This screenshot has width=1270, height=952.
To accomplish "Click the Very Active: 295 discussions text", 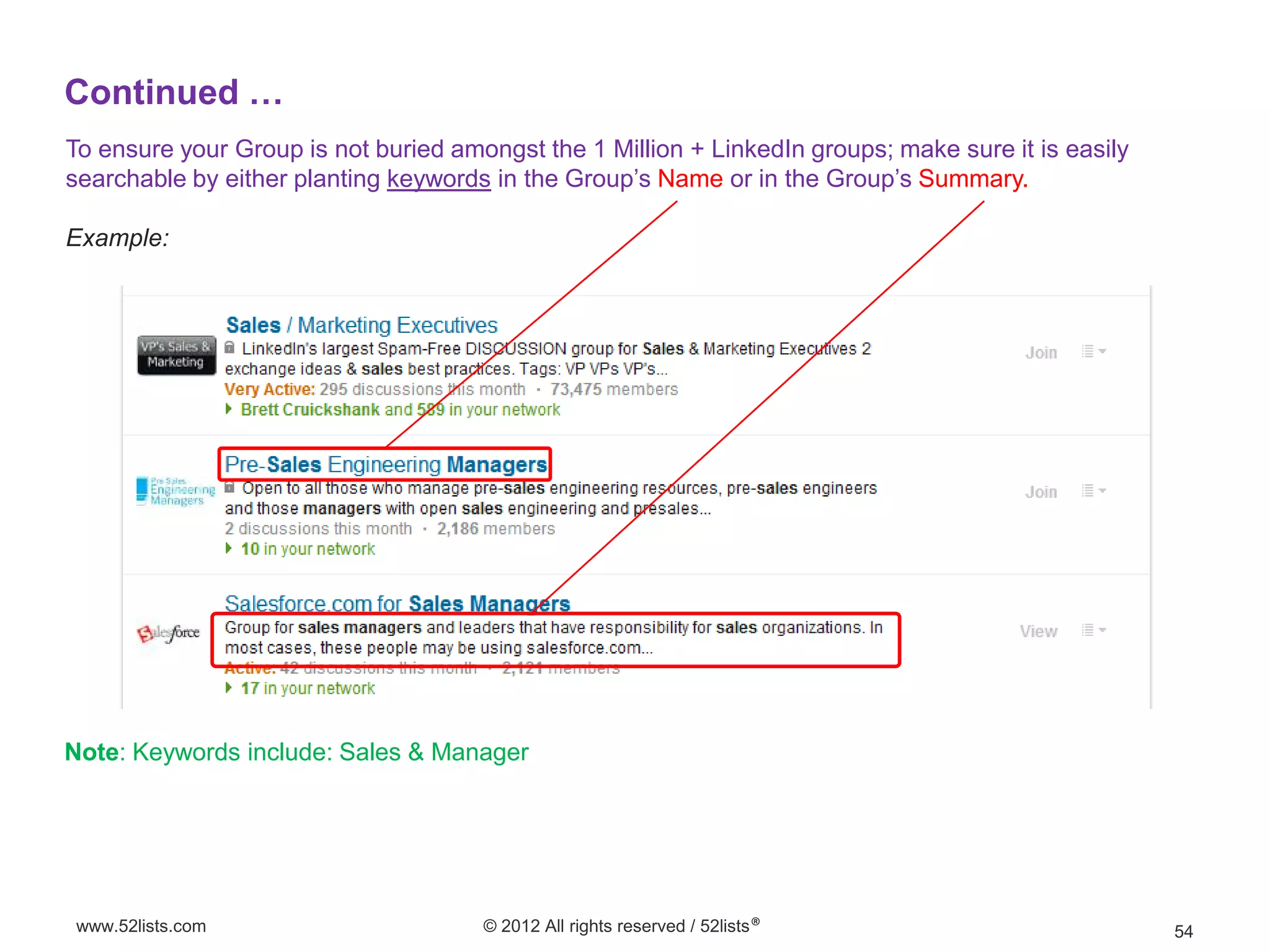I will pyautogui.click(x=375, y=390).
